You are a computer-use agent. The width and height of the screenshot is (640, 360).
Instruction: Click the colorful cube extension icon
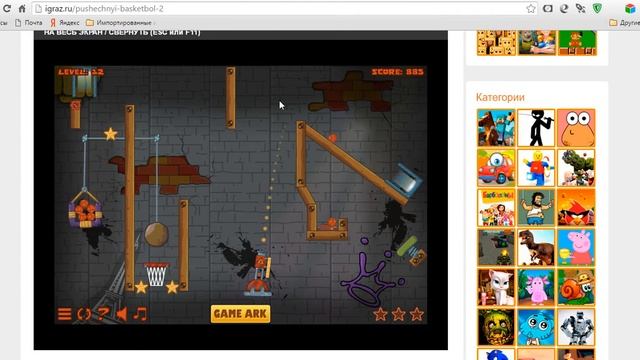pos(630,8)
